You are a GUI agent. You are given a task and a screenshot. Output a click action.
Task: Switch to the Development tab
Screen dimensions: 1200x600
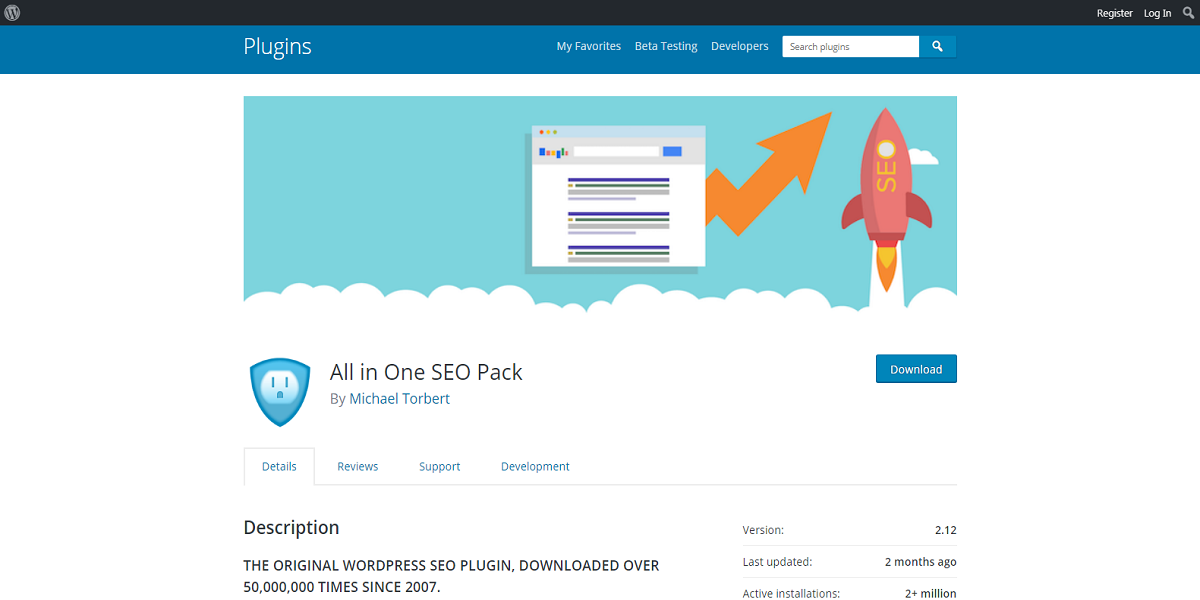click(x=535, y=466)
